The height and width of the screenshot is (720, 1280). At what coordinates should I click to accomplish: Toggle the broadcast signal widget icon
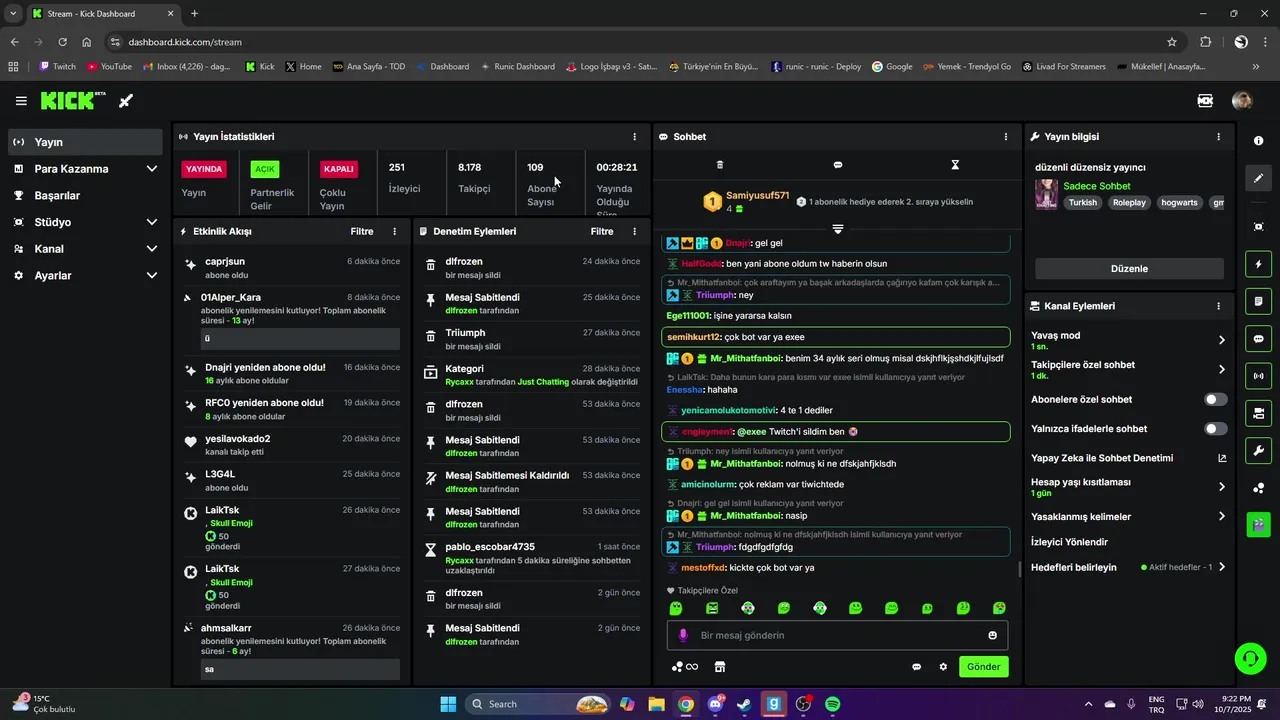[x=1259, y=376]
